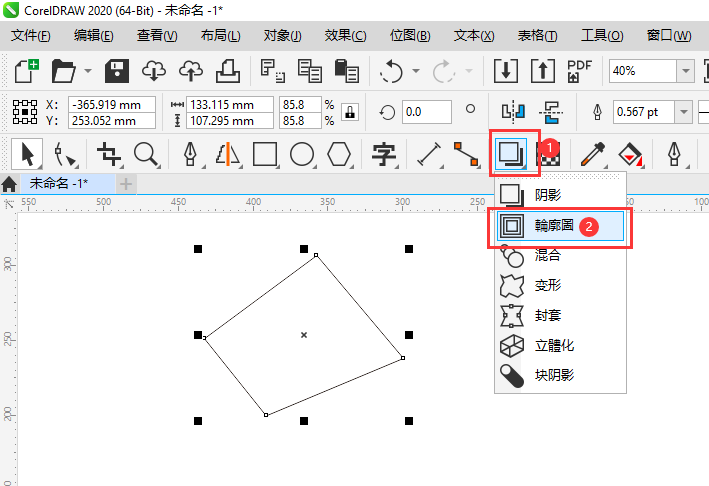
Task: Open the 对象(J) menu
Action: pos(283,35)
